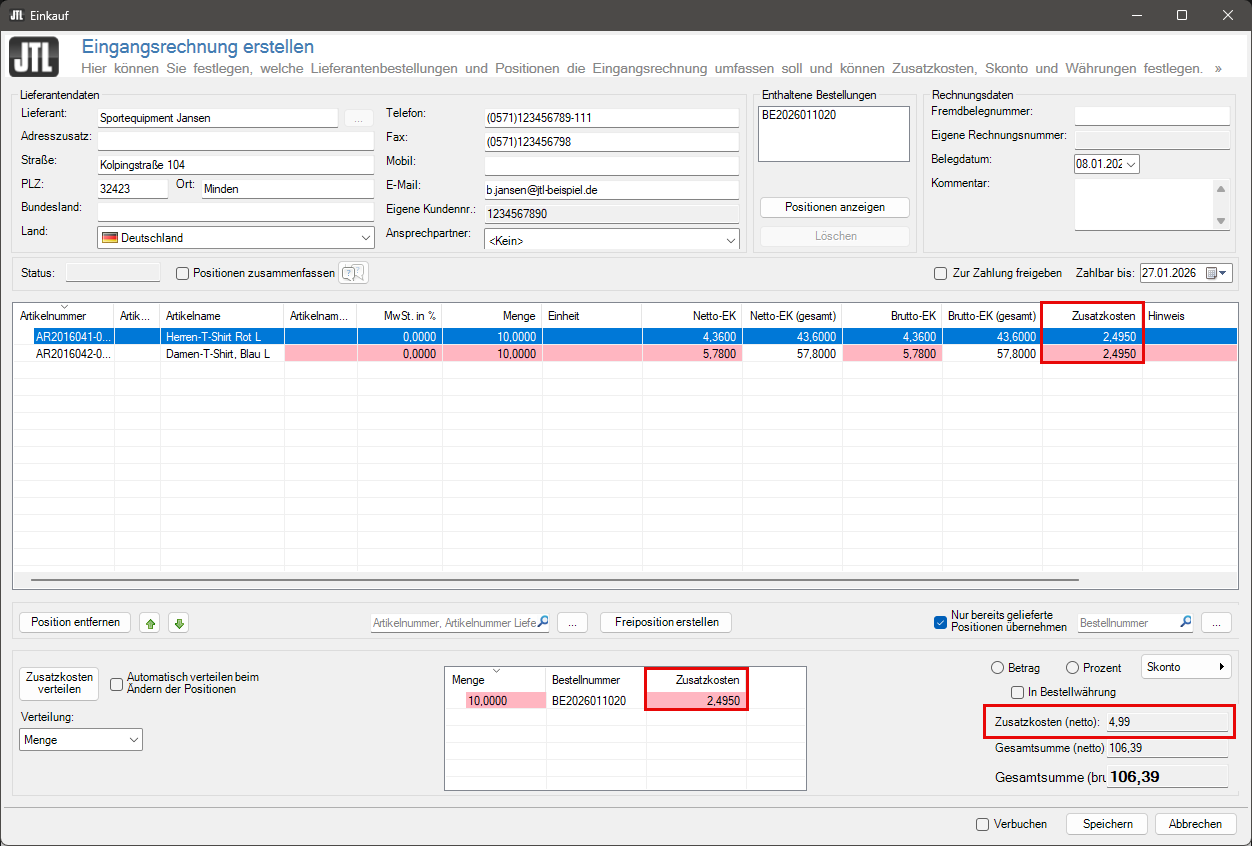Open calendar picker for Zahlbar bis

tap(1217, 273)
